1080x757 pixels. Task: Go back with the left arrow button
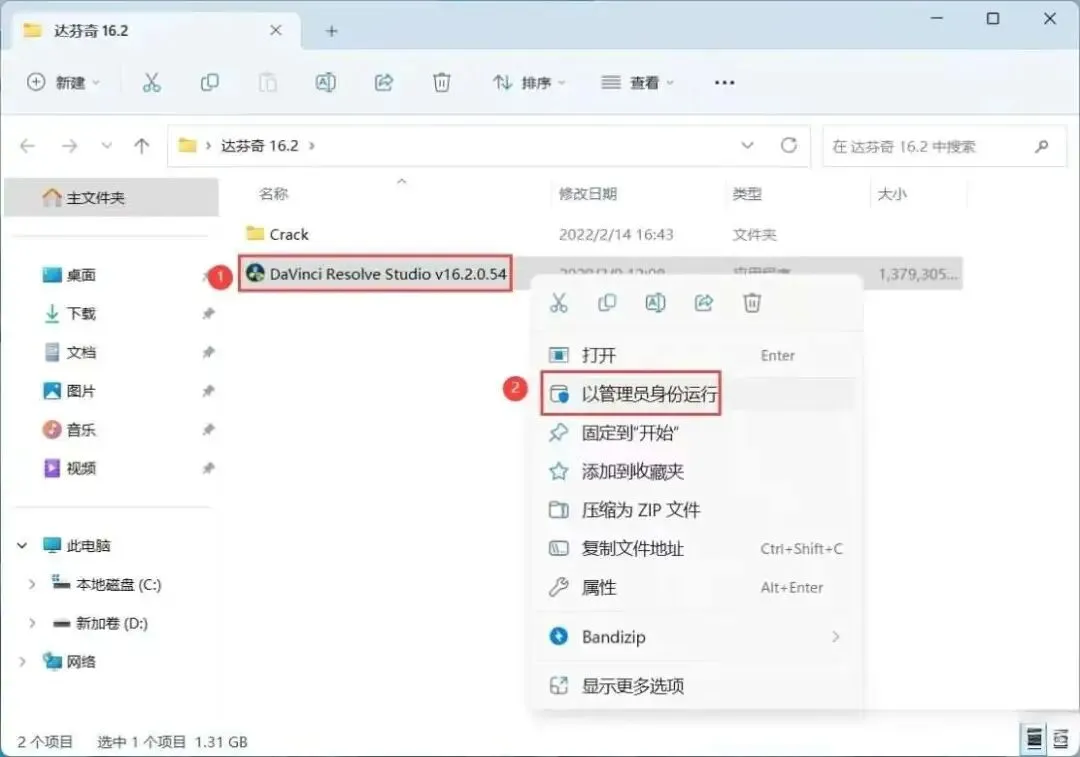coord(28,146)
